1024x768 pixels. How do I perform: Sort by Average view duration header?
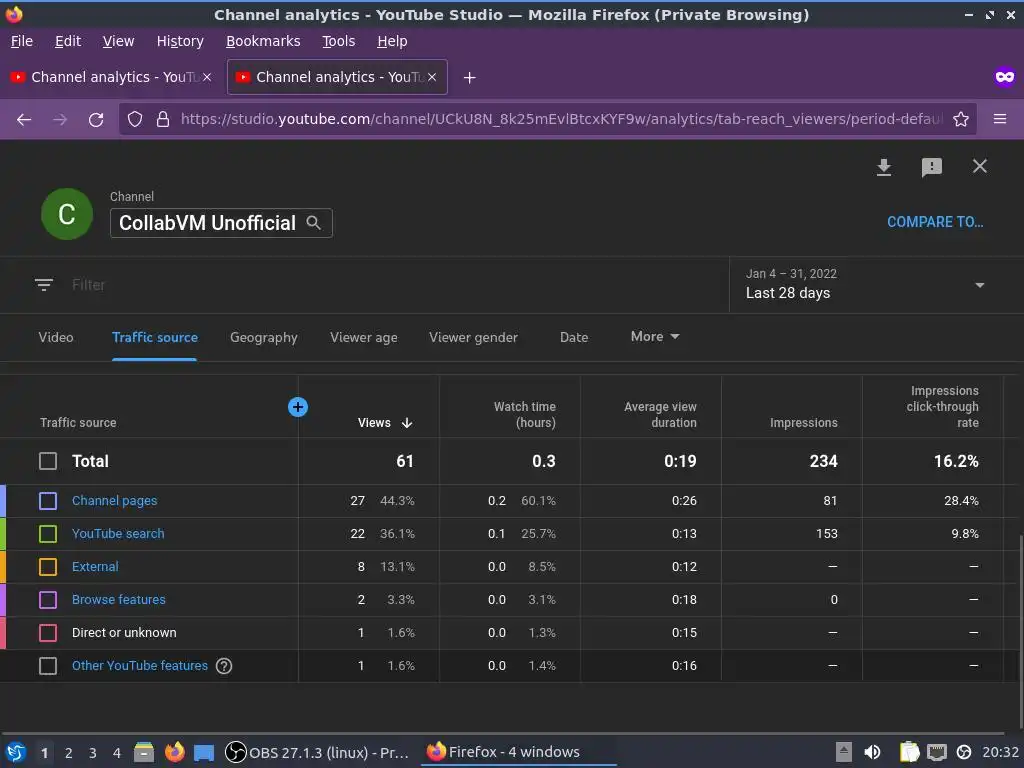pyautogui.click(x=660, y=415)
